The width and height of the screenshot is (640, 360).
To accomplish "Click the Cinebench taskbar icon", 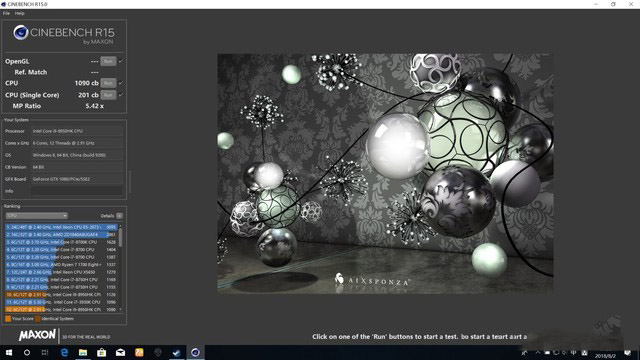I will tap(196, 353).
